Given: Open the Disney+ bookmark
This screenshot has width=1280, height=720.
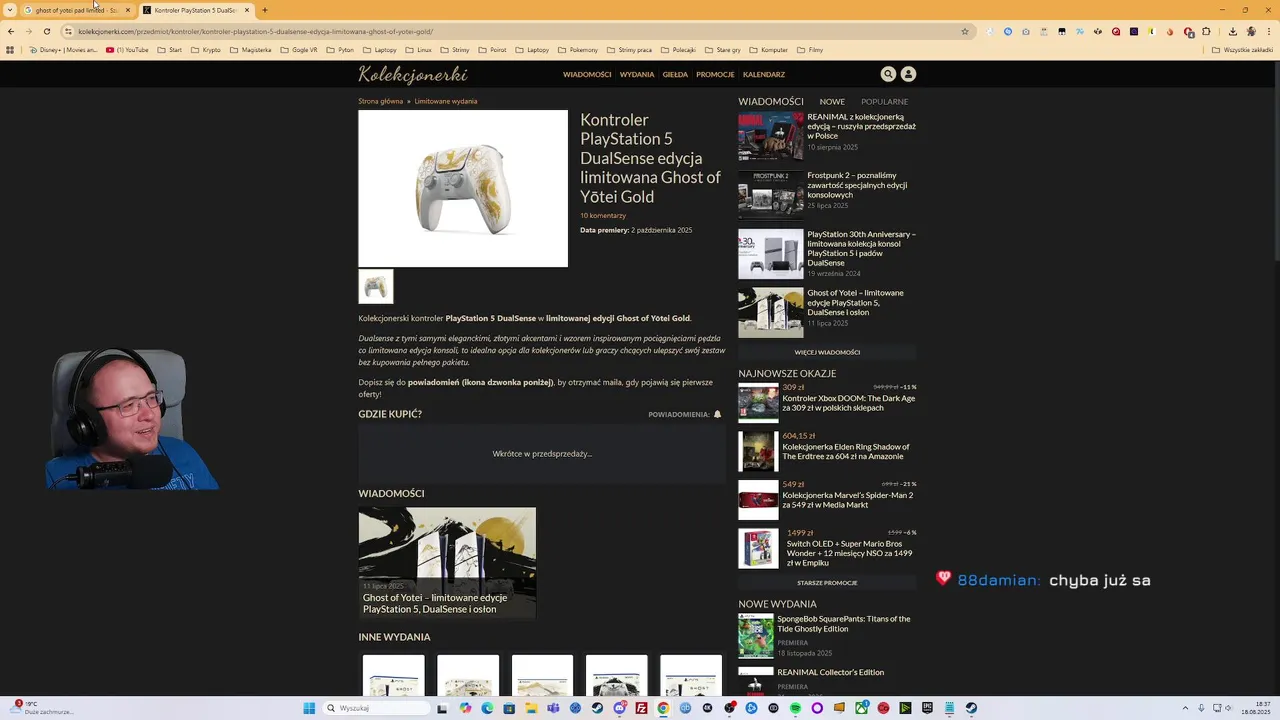Looking at the screenshot, I should click(x=63, y=50).
